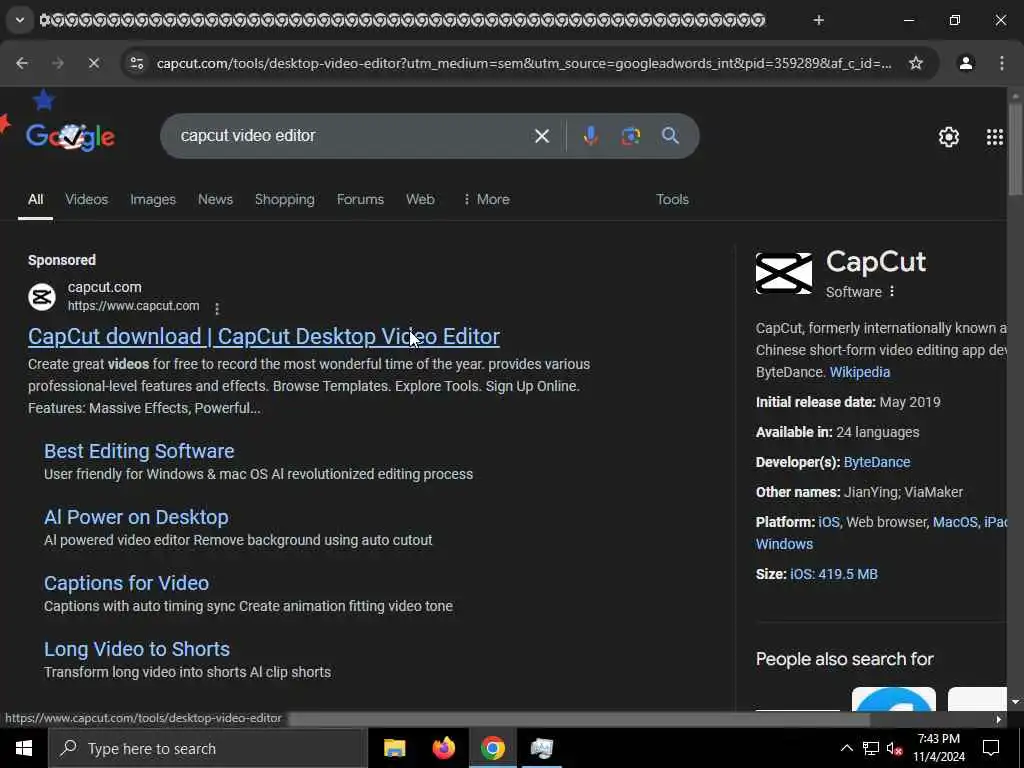Screen dimensions: 1024x768
Task: Switch to the Images tab
Action: pyautogui.click(x=153, y=200)
